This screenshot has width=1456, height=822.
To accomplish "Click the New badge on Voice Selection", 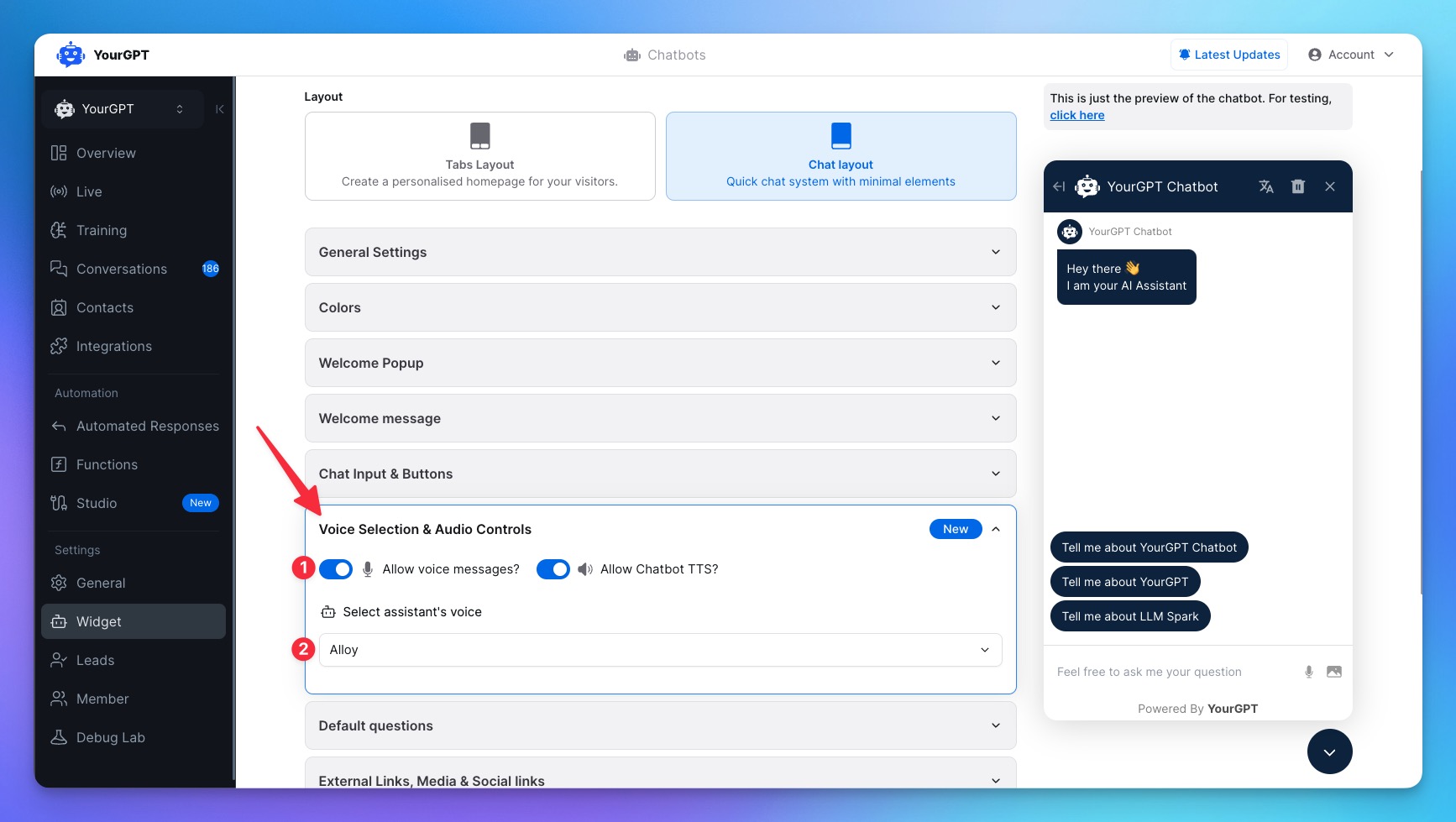I will pyautogui.click(x=956, y=529).
